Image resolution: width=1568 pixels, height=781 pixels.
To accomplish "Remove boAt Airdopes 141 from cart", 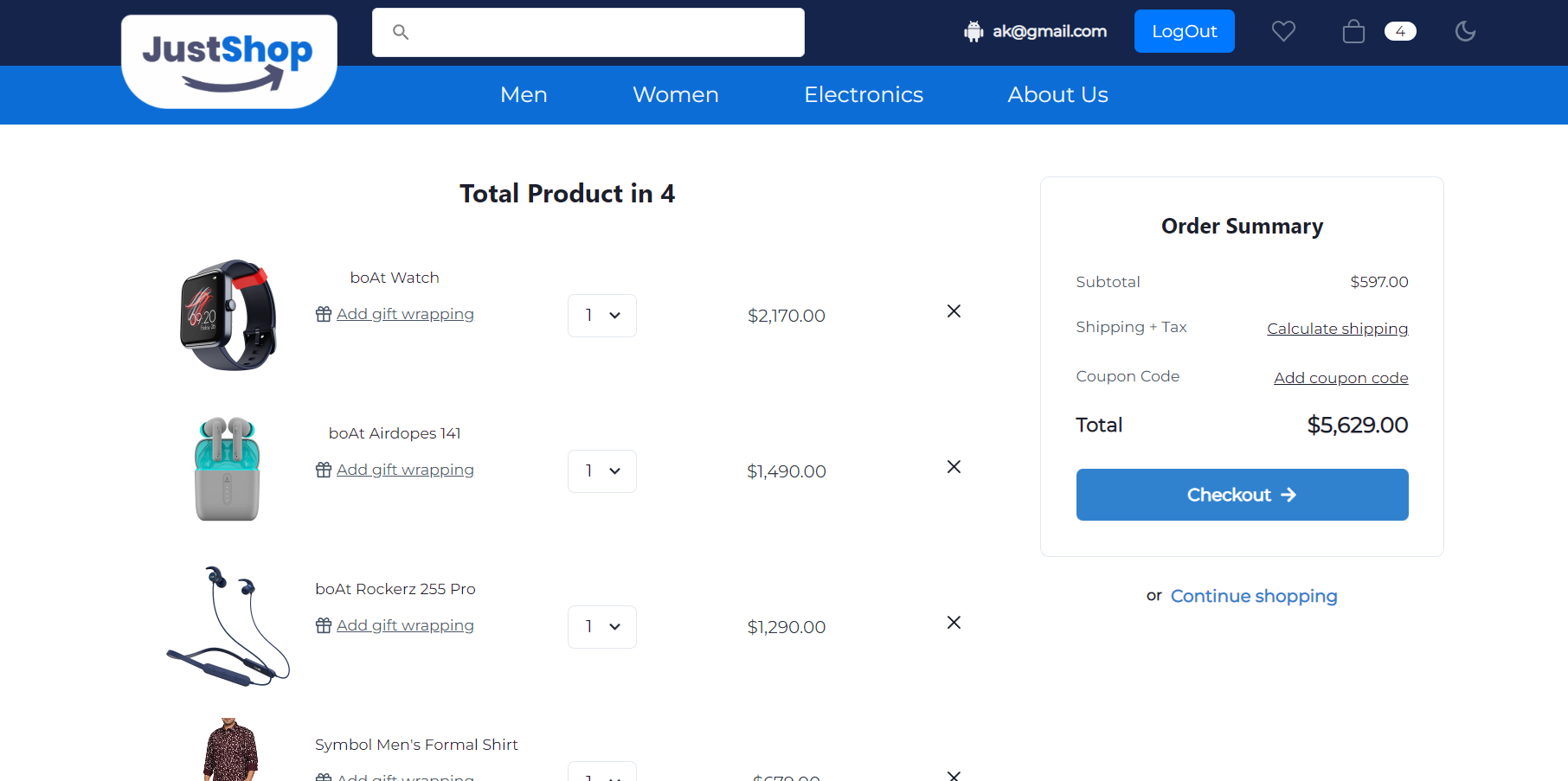I will pyautogui.click(x=954, y=467).
